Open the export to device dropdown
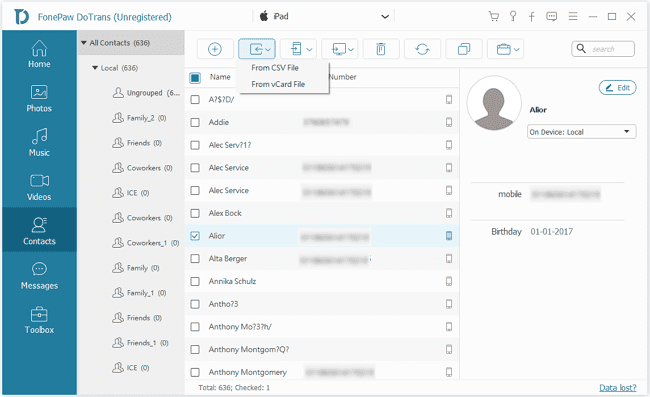 [298, 49]
